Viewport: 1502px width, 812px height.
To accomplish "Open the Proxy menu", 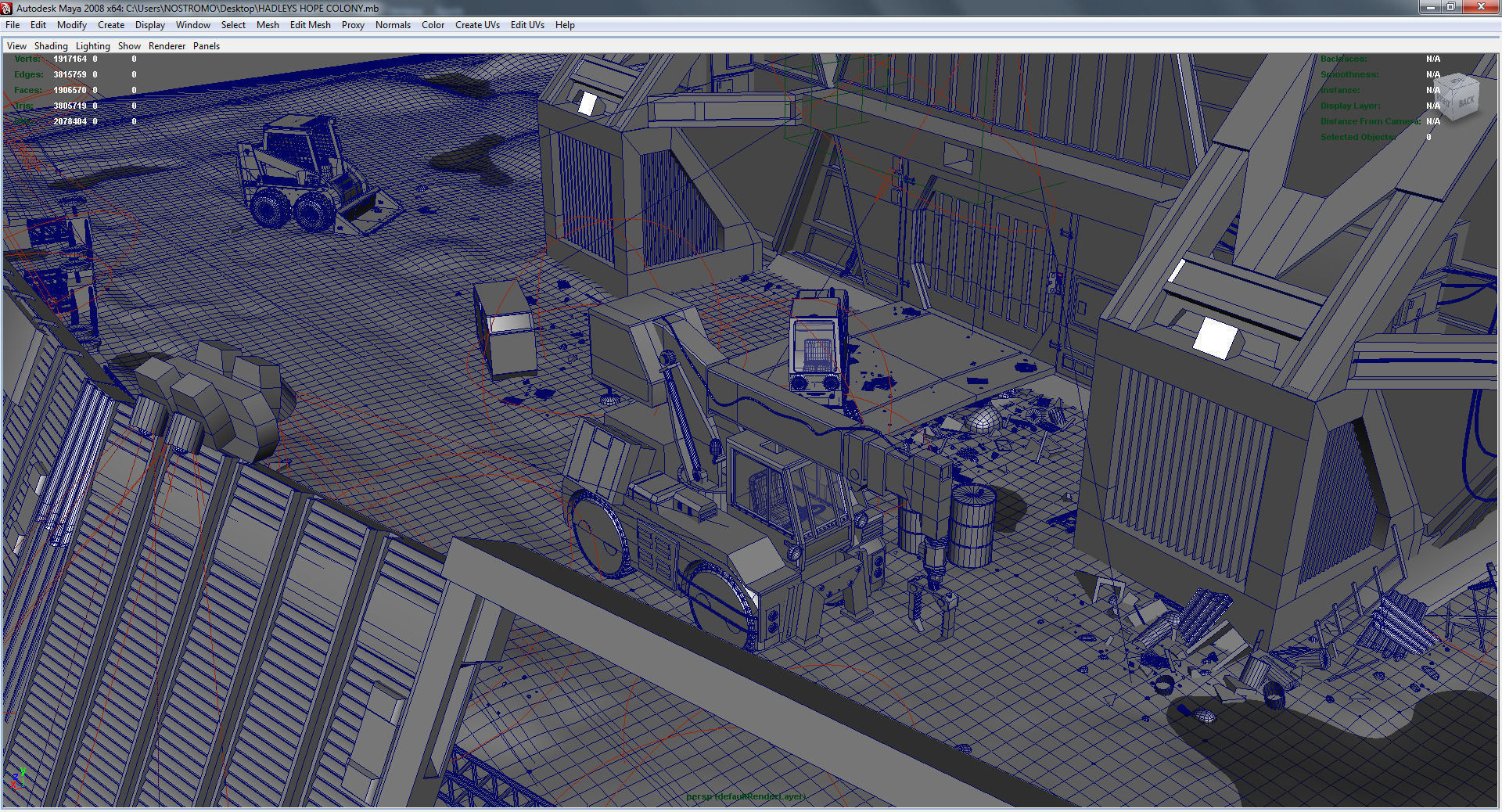I will (x=353, y=25).
